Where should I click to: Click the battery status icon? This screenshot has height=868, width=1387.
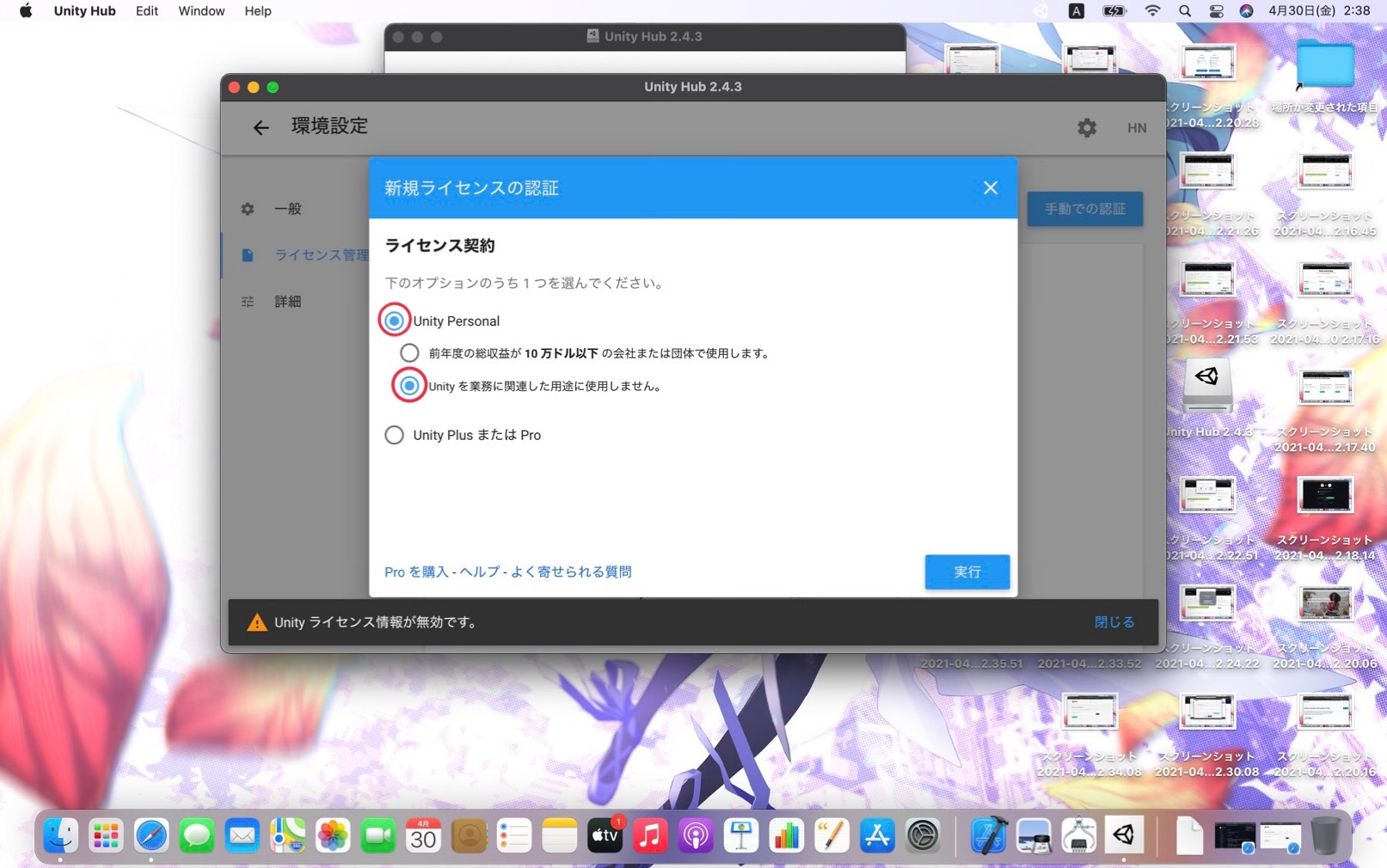click(x=1114, y=11)
